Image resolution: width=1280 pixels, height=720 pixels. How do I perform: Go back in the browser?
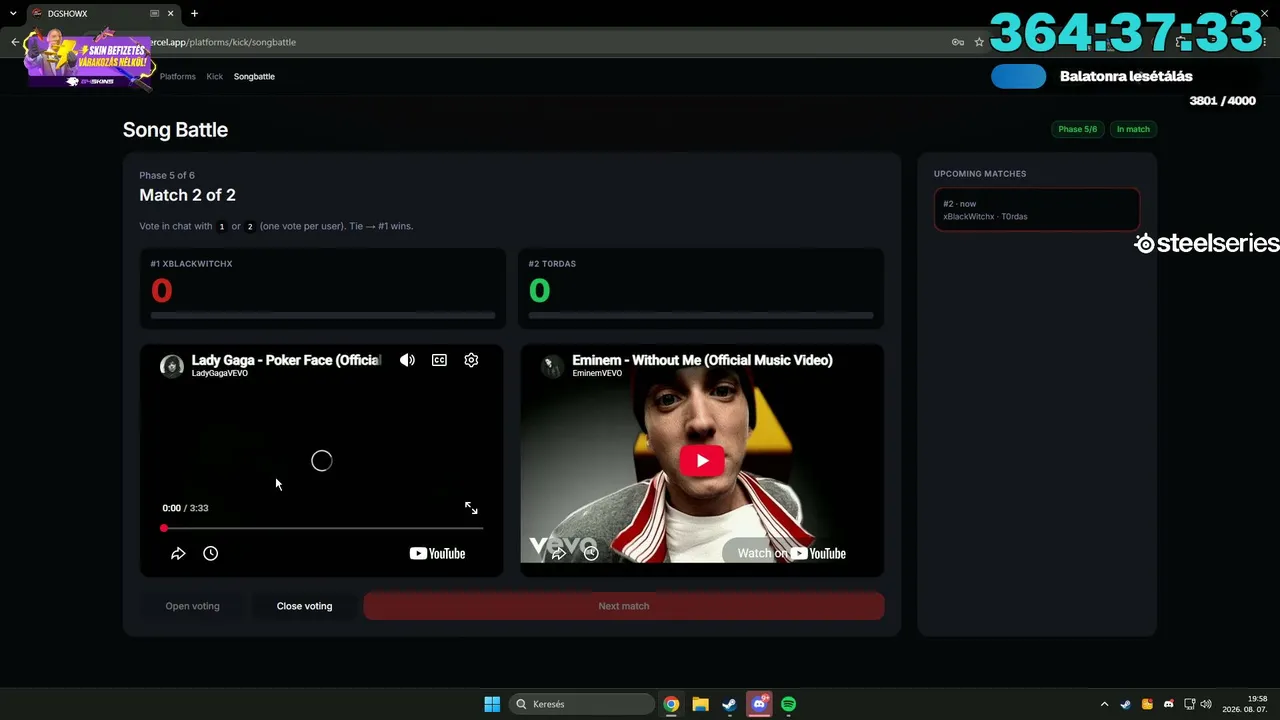pos(15,42)
